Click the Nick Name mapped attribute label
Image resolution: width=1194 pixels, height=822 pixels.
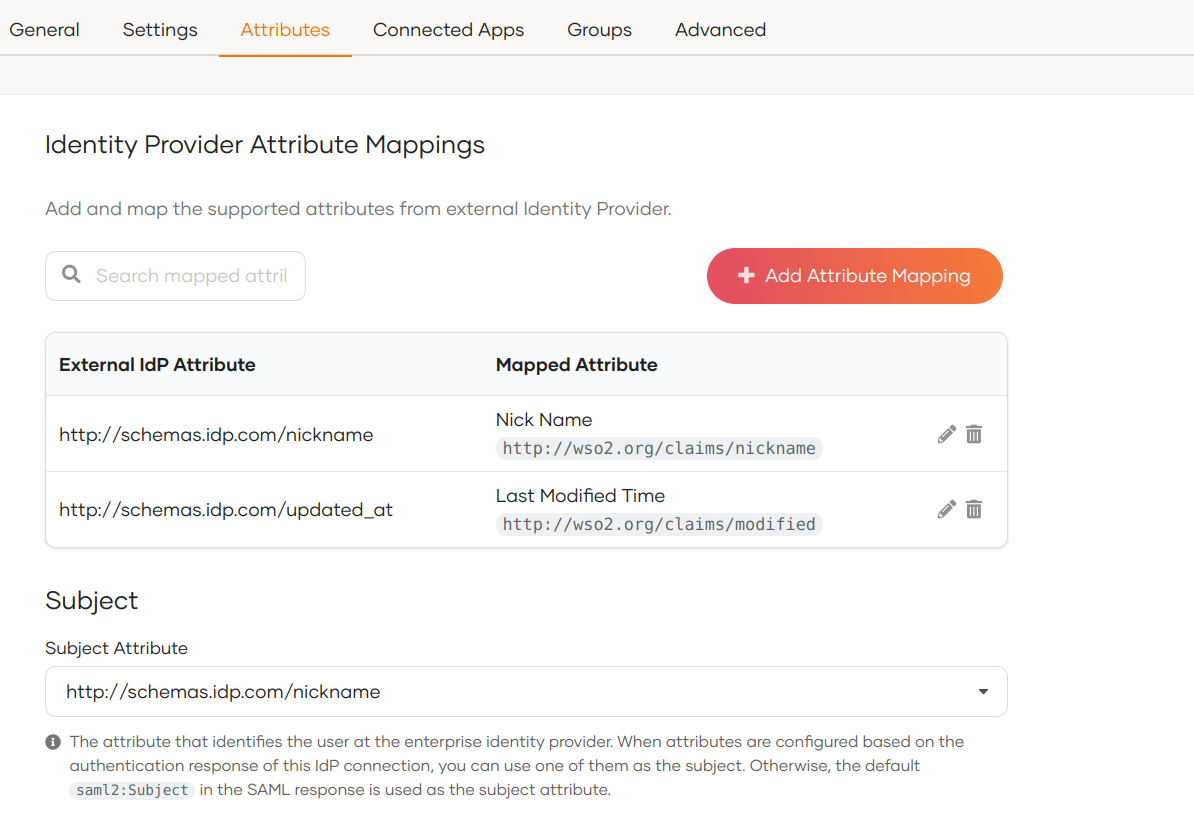tap(544, 420)
